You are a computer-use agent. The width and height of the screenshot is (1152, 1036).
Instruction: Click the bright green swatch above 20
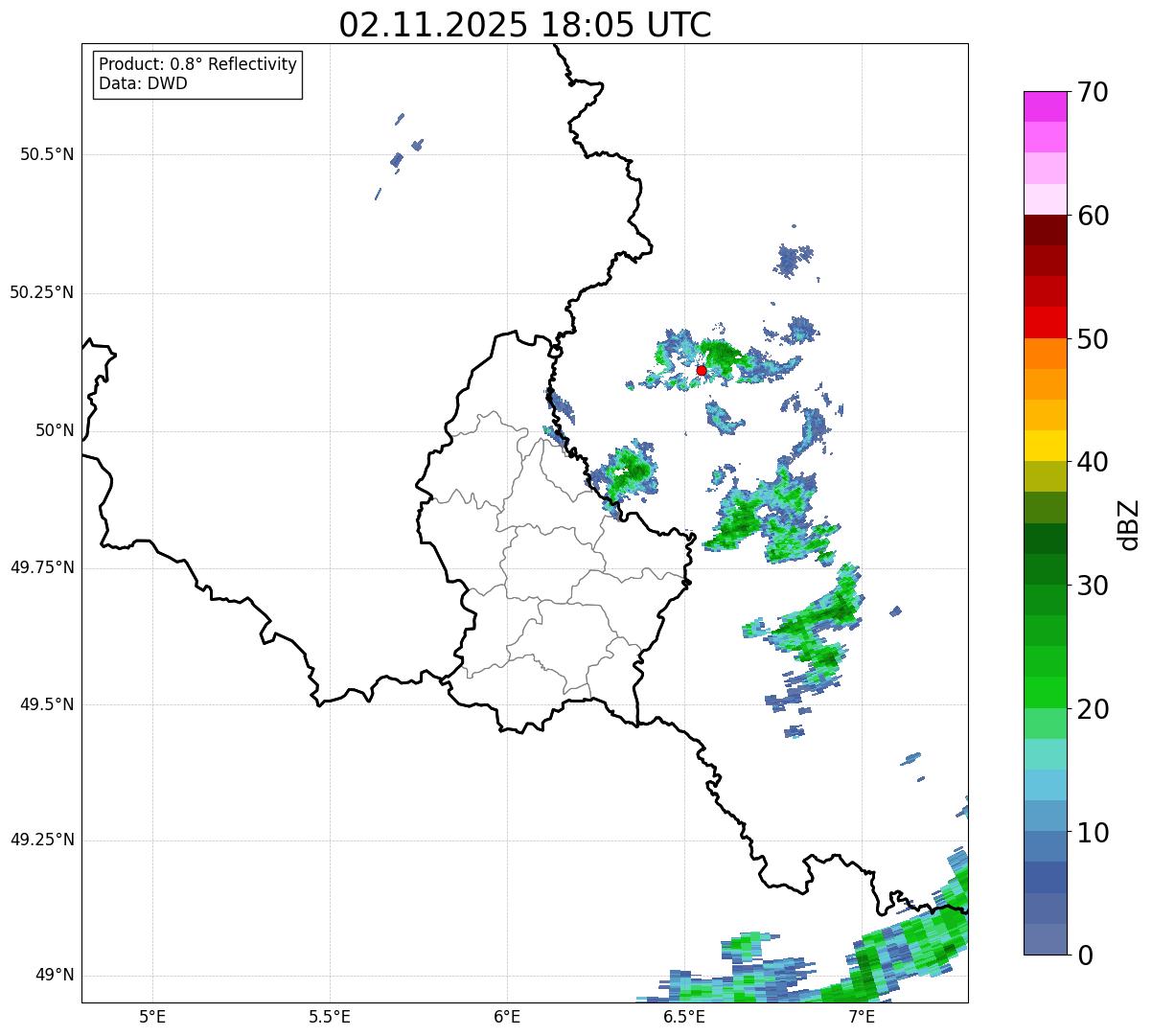click(x=1045, y=692)
